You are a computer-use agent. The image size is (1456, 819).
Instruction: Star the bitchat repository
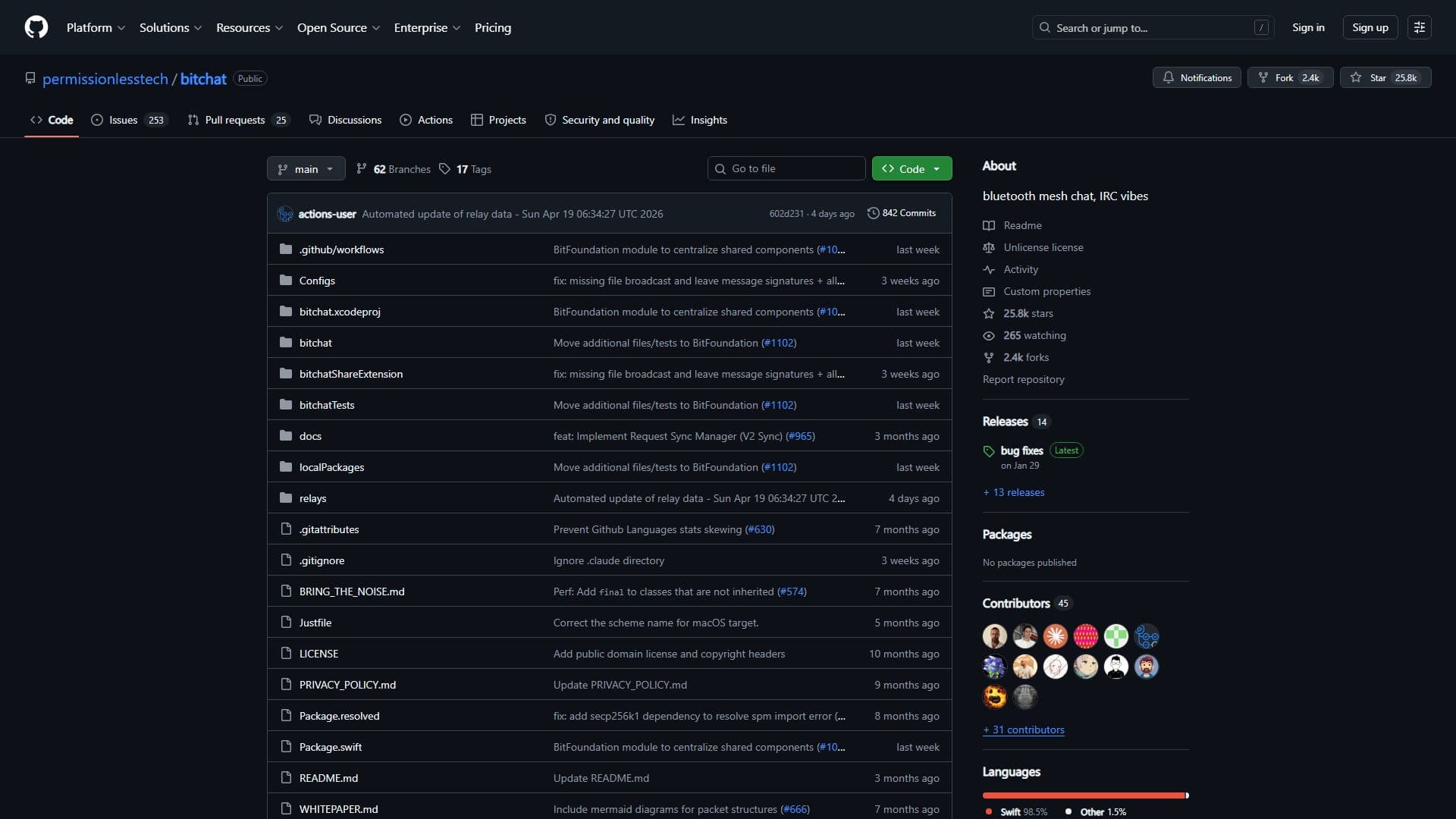[x=1385, y=77]
